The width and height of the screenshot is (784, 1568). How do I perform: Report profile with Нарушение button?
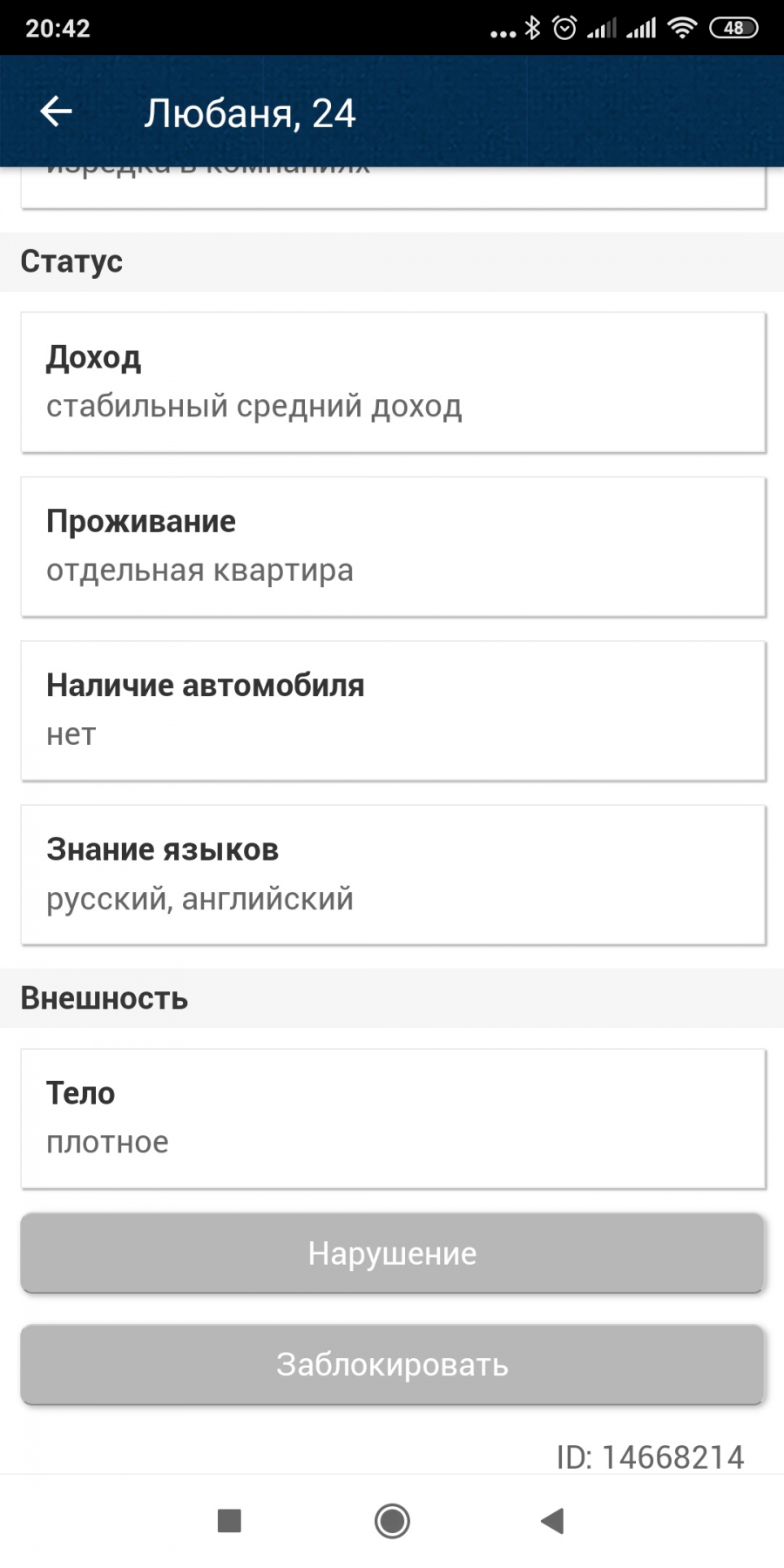(x=392, y=1253)
